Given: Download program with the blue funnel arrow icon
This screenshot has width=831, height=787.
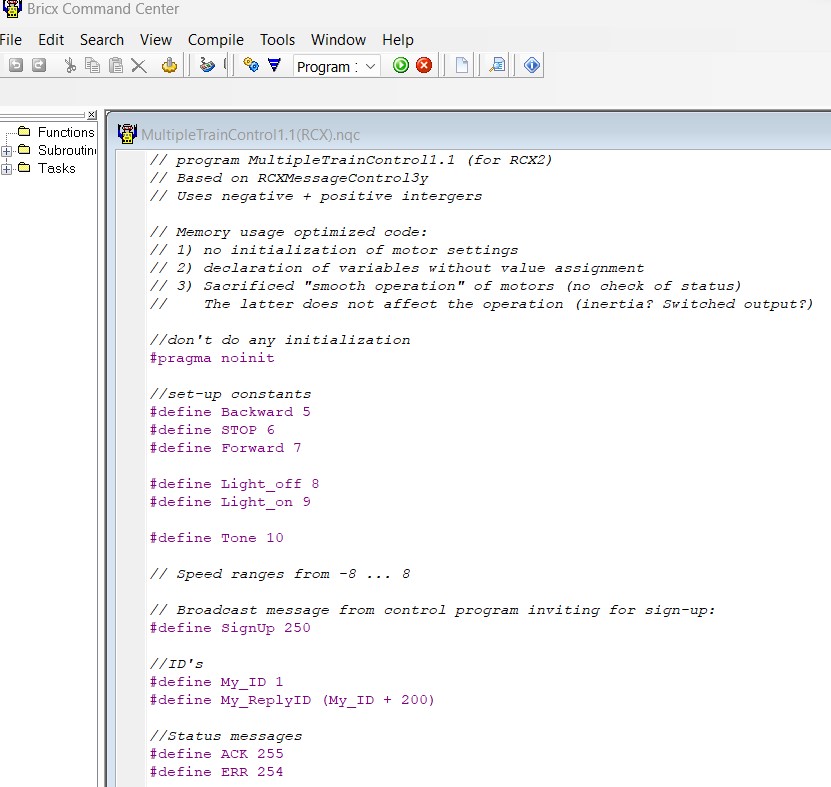Looking at the screenshot, I should point(274,65).
